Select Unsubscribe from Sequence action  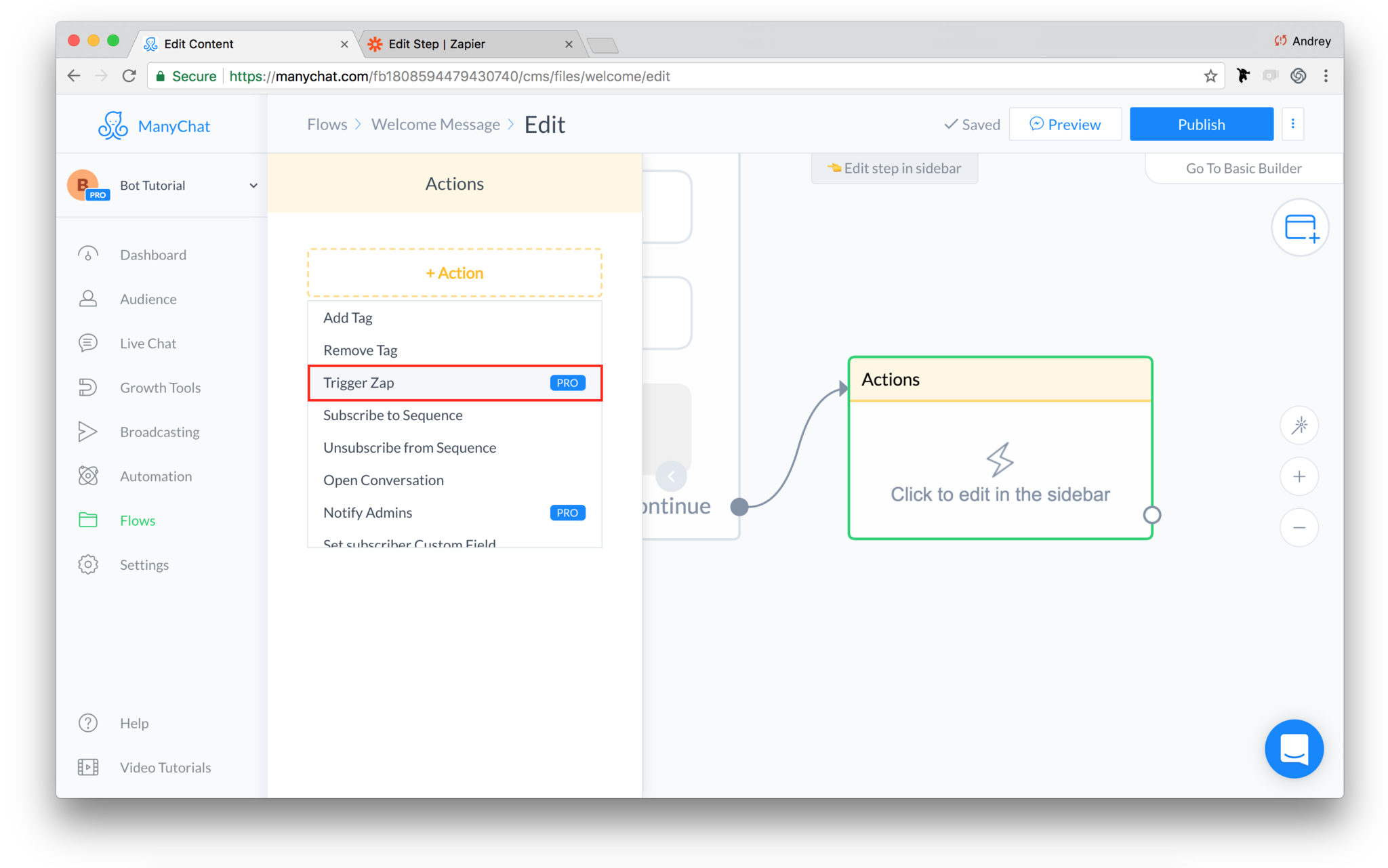coord(455,448)
